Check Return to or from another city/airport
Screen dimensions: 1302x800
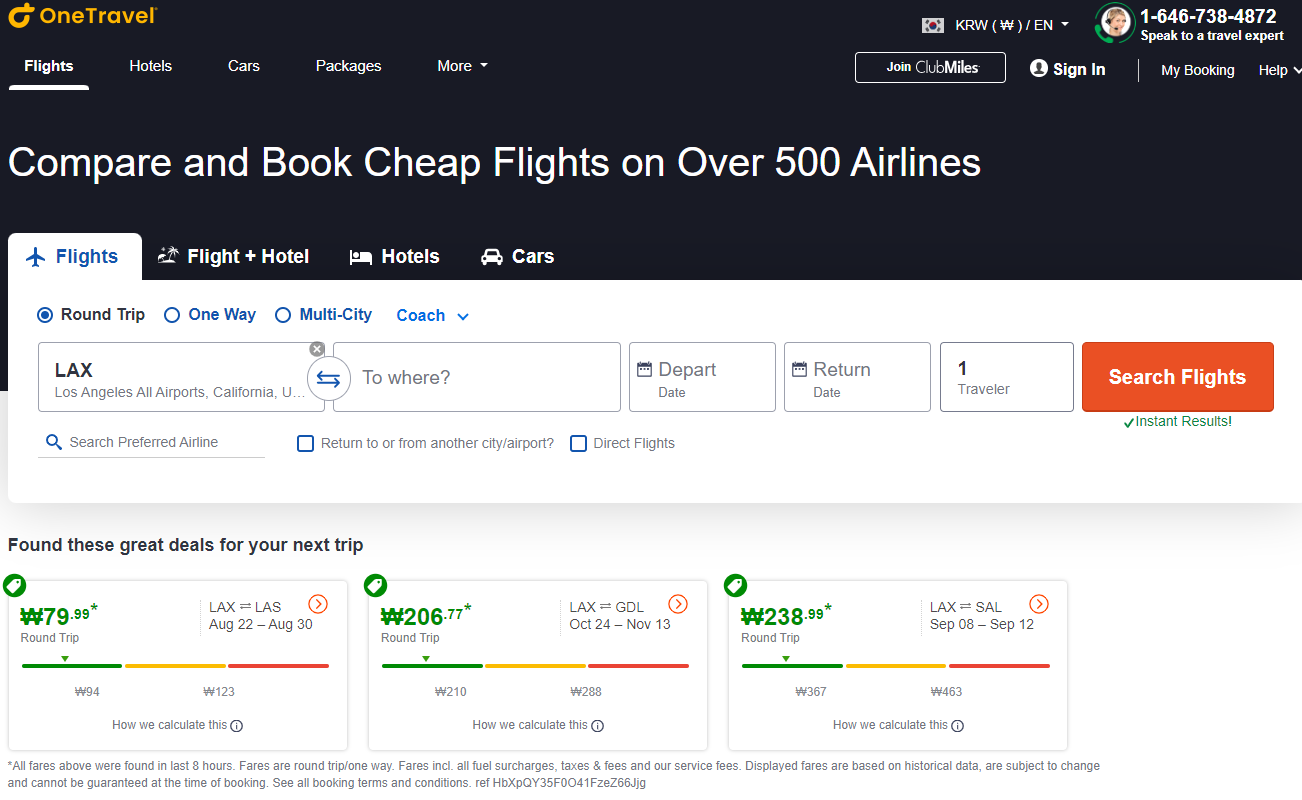[306, 443]
